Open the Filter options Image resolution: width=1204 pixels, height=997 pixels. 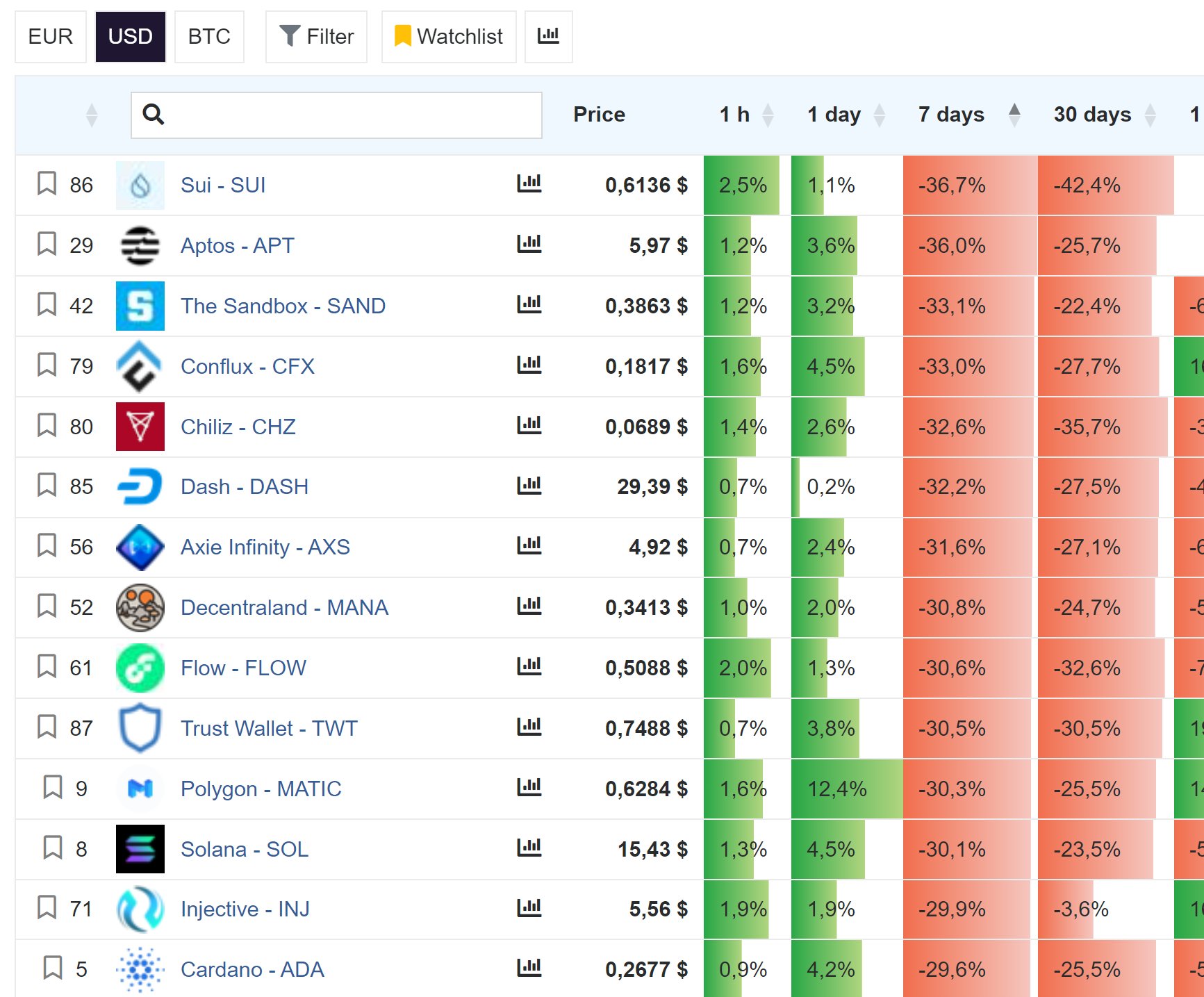click(316, 36)
